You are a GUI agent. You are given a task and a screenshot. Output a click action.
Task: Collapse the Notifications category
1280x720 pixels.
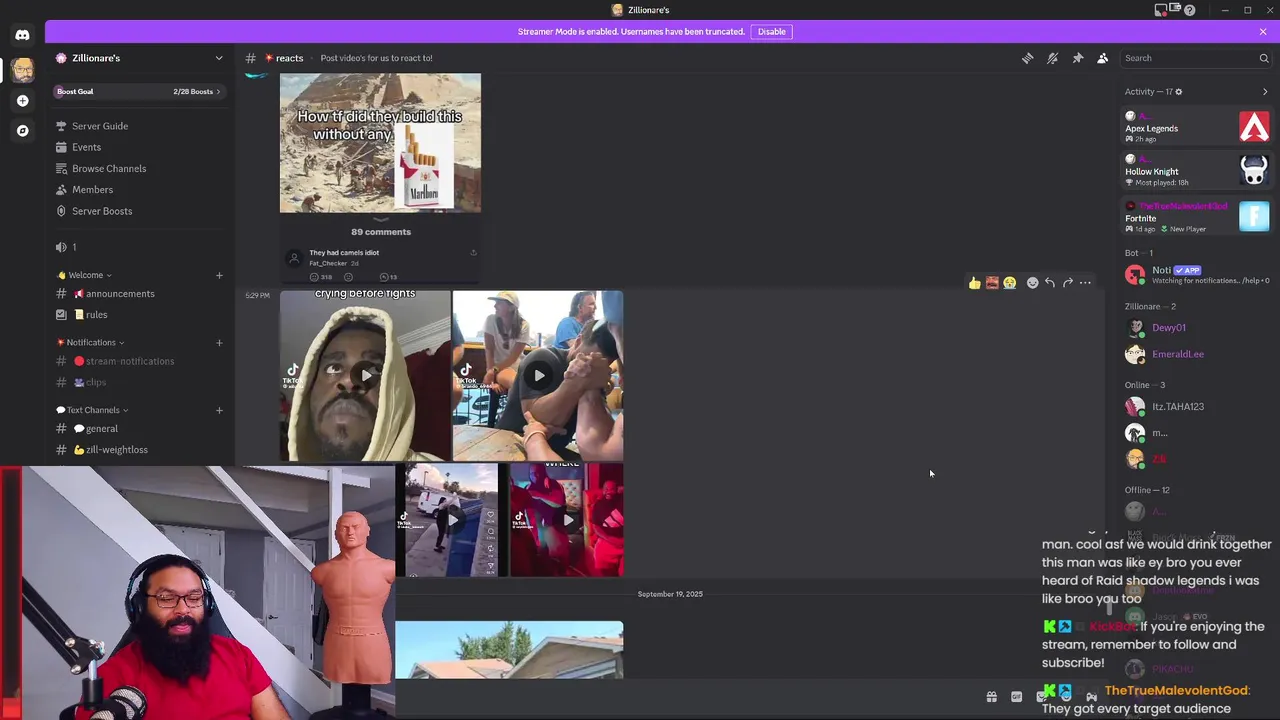point(91,342)
